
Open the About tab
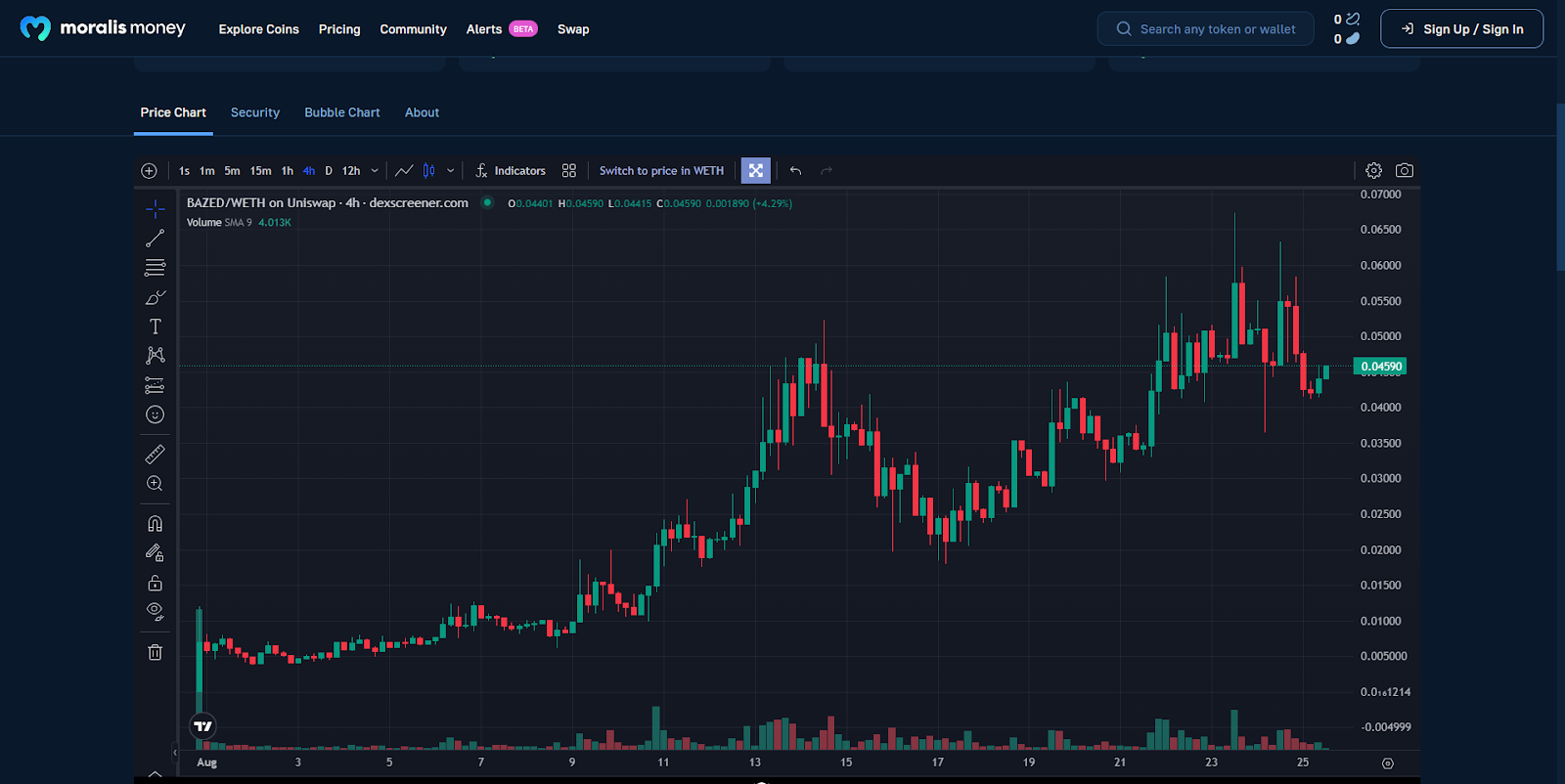click(423, 112)
